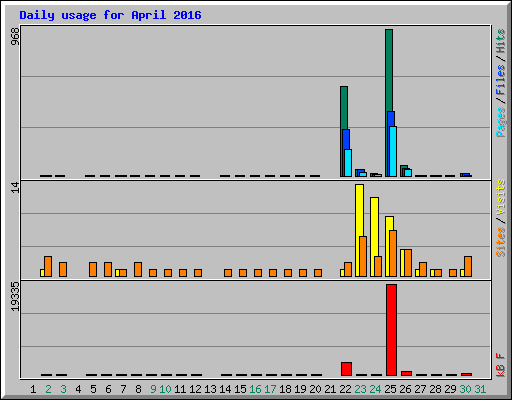Click the blue Files legend label
The width and height of the screenshot is (512, 400).
501,80
